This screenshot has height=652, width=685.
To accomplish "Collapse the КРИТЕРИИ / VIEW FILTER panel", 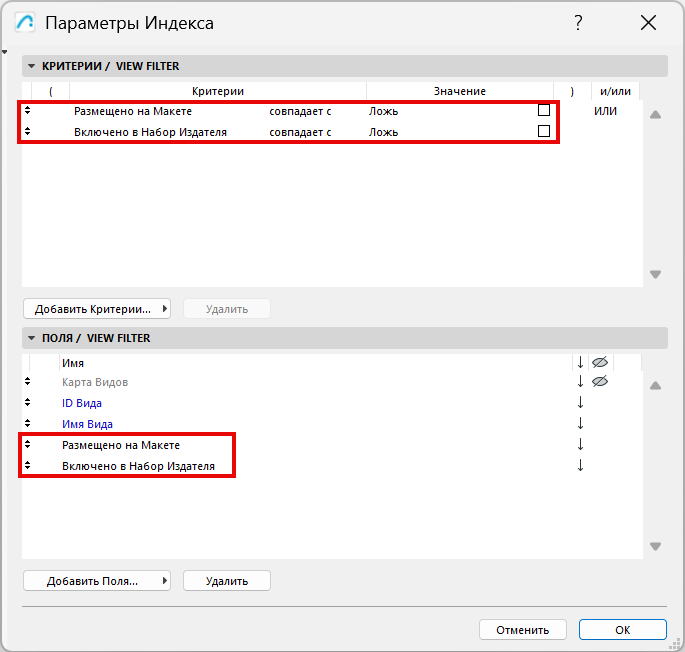I will [31, 66].
